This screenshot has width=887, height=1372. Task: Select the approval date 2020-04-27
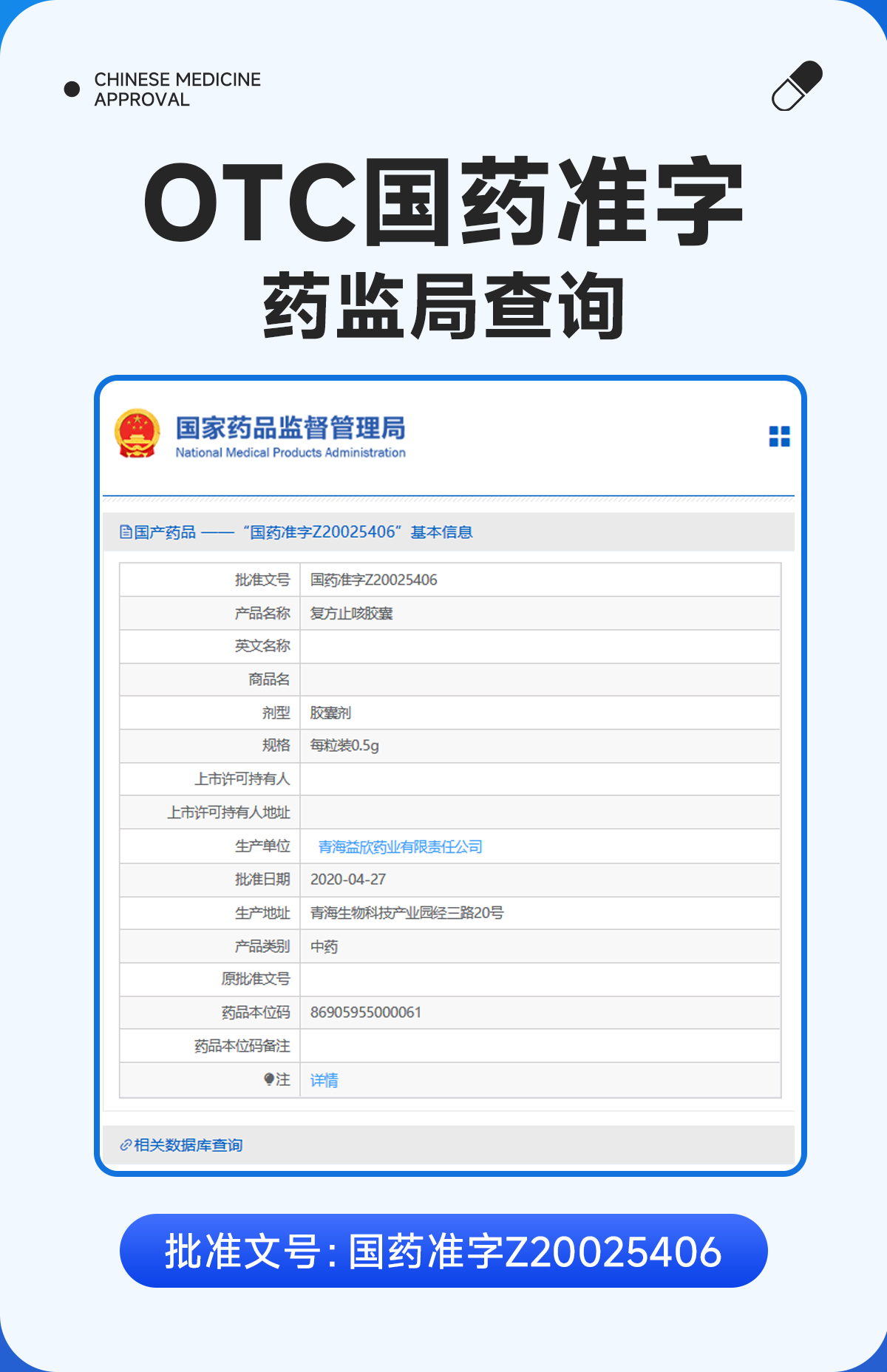[348, 879]
